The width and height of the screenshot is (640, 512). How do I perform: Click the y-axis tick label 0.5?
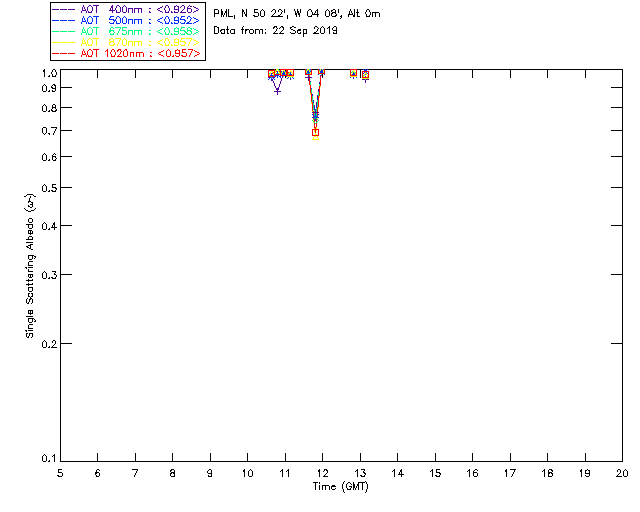click(x=49, y=188)
